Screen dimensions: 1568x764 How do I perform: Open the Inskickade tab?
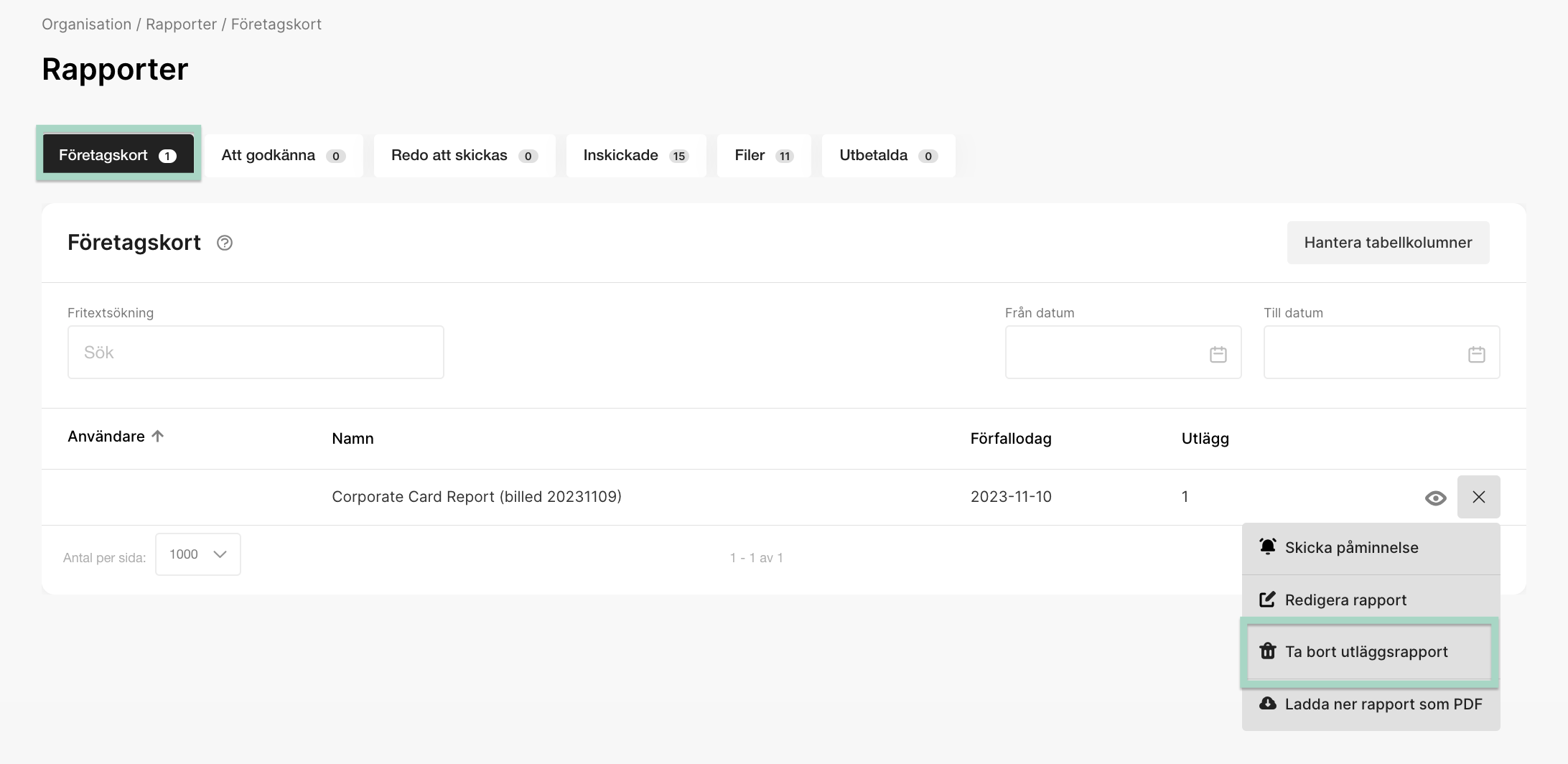(636, 155)
